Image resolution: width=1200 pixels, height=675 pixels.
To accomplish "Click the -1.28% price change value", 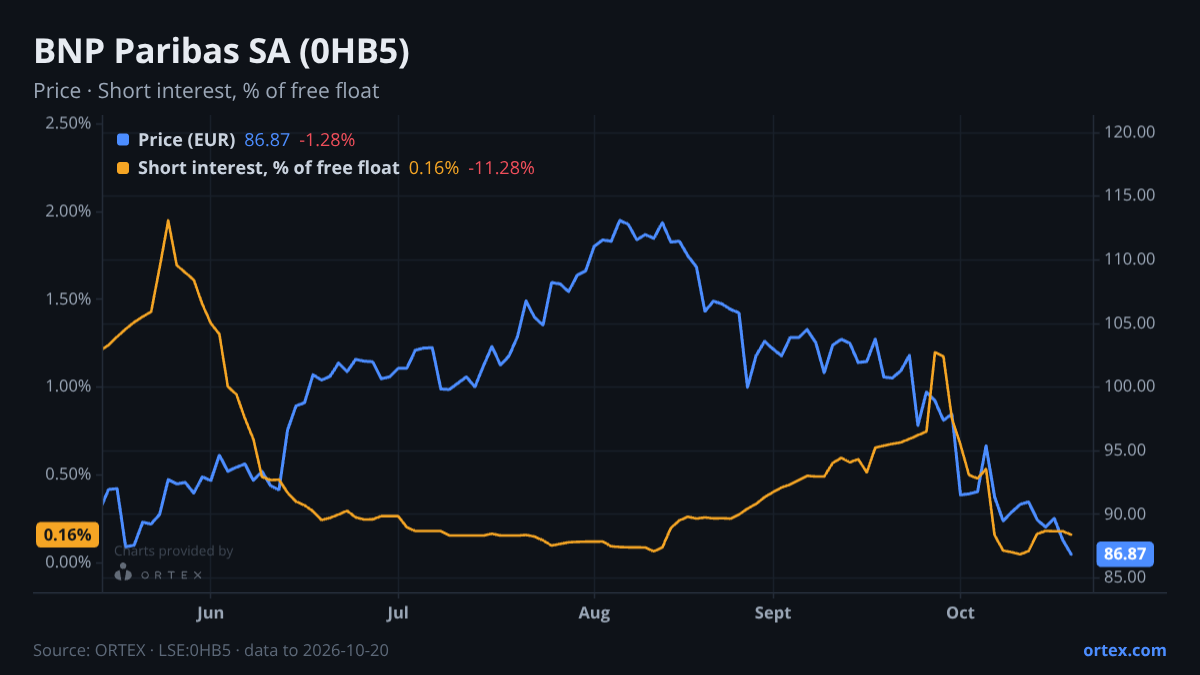I will 327,140.
